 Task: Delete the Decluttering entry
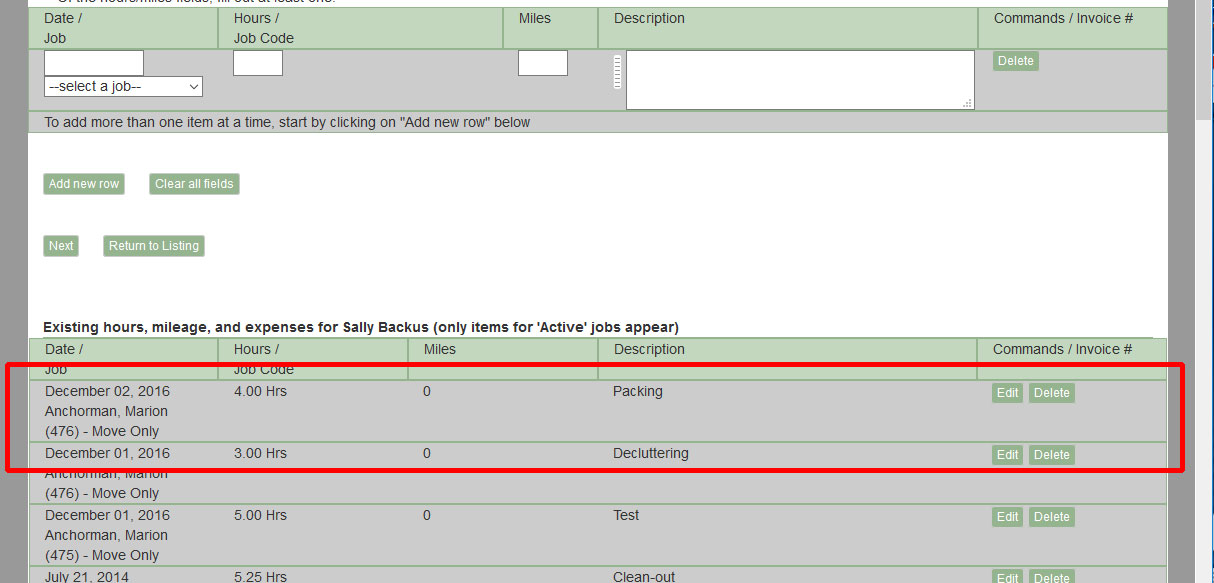point(1052,455)
